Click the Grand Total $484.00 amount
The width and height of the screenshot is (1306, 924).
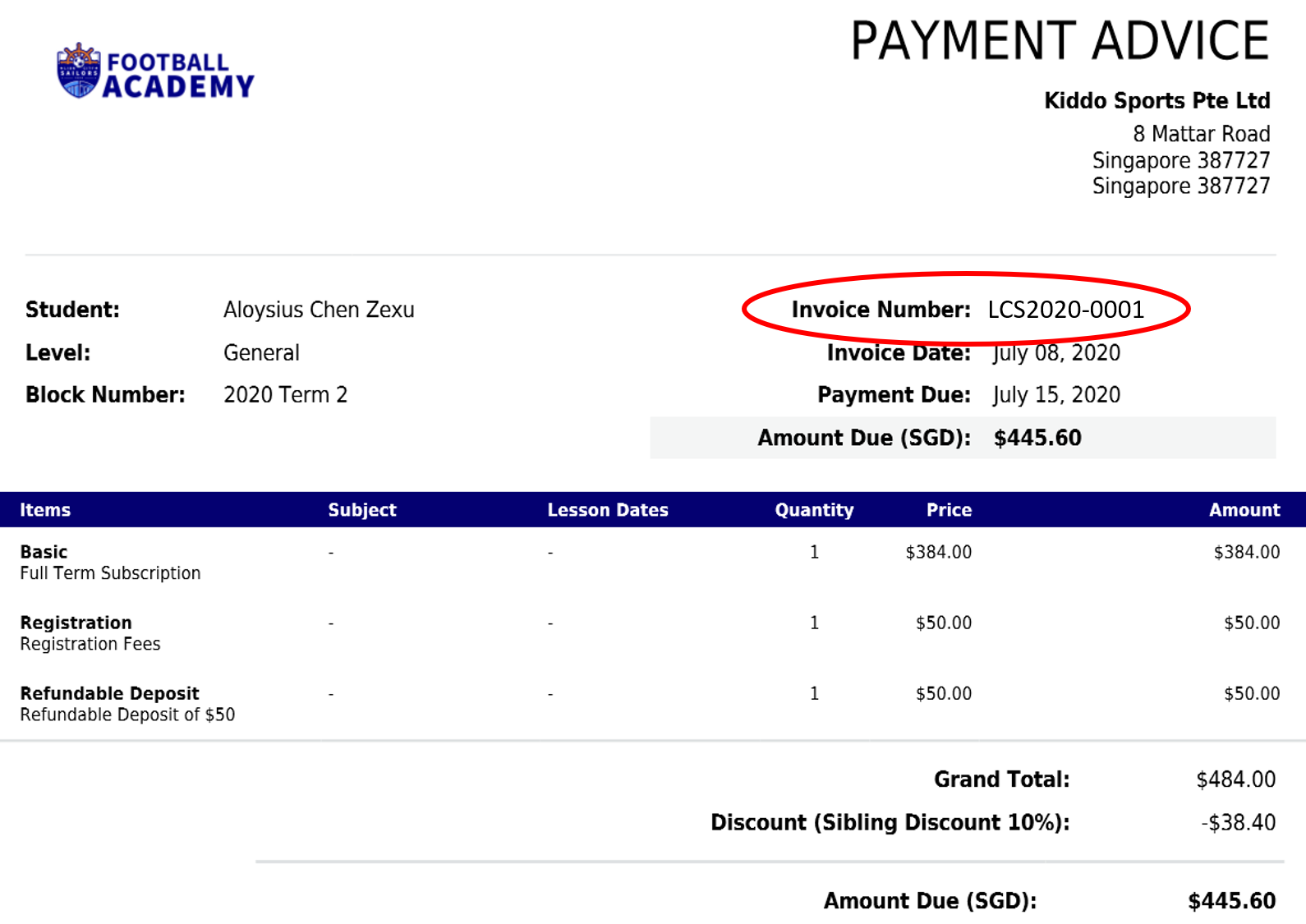tap(1235, 779)
